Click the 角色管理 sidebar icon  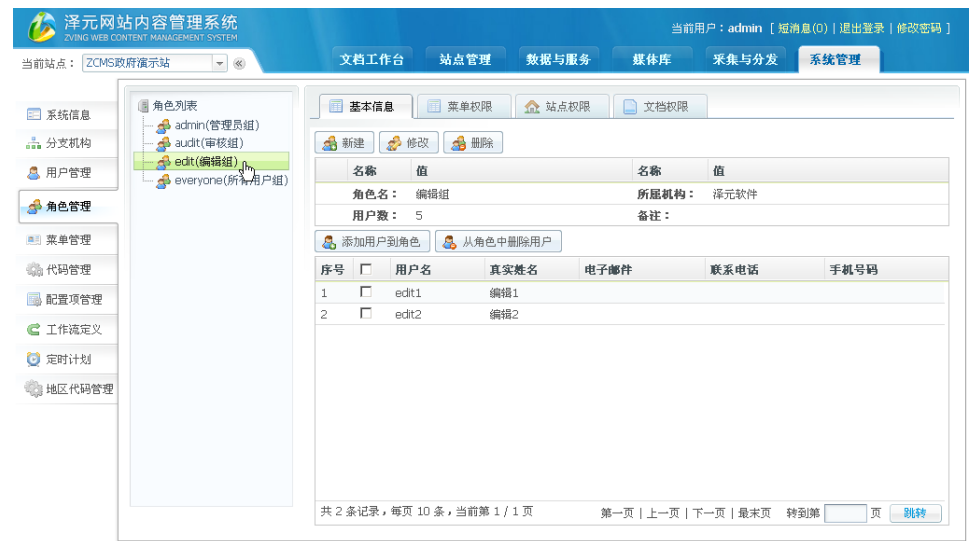pos(34,206)
